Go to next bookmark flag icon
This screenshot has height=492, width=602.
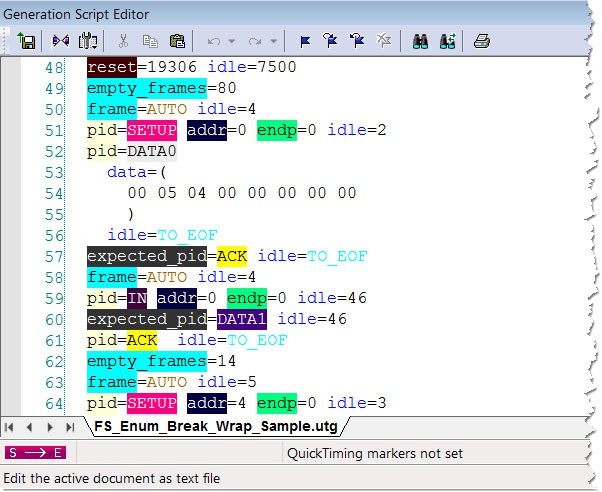click(x=330, y=40)
